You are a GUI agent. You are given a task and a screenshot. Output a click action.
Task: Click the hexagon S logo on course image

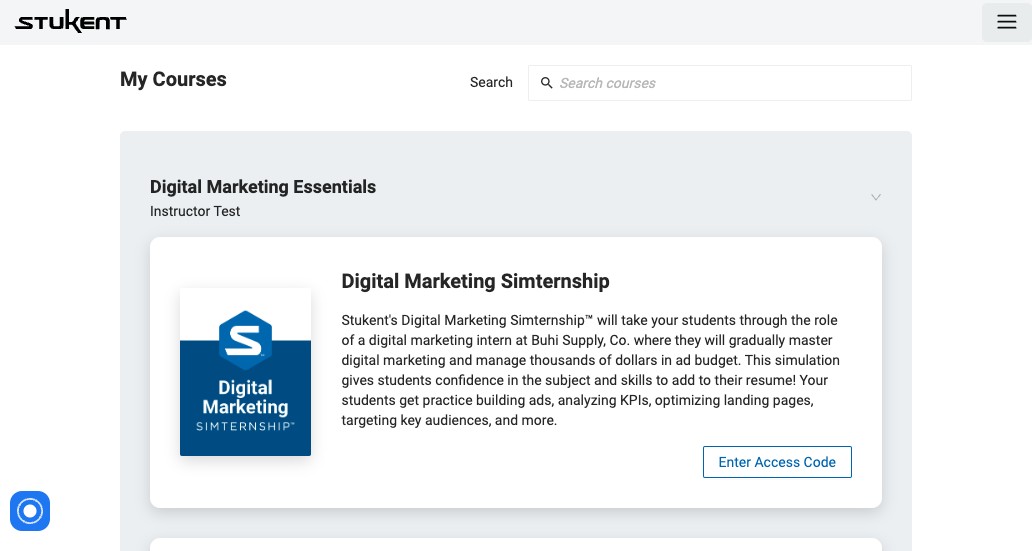tap(245, 336)
